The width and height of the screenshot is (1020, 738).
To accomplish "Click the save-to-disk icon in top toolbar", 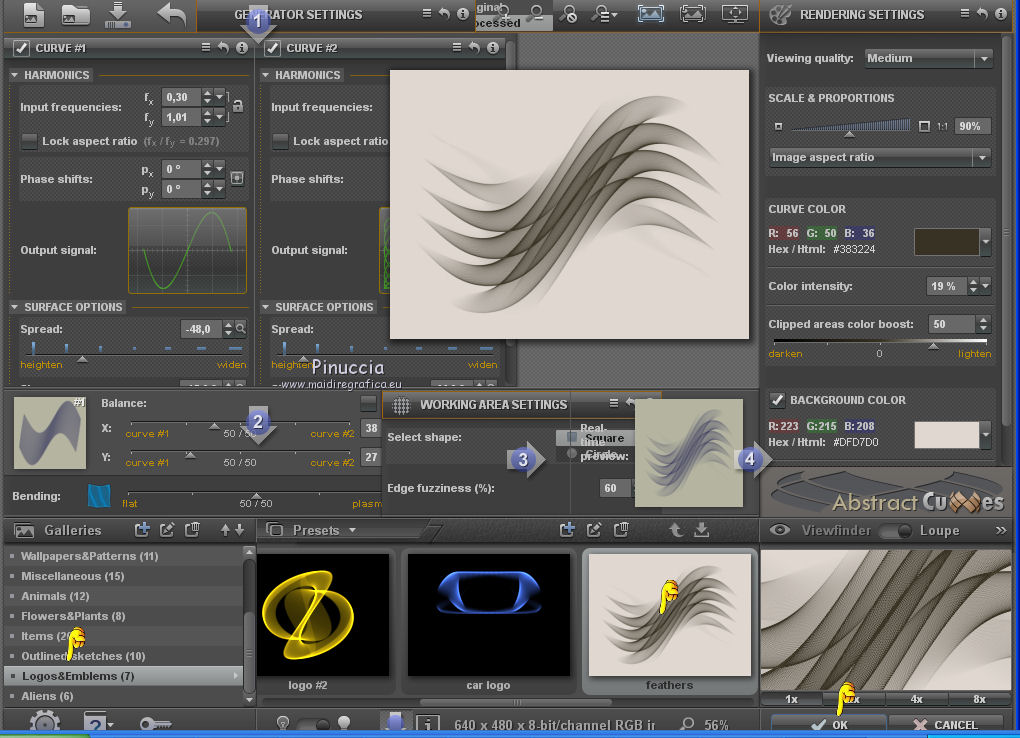I will point(118,15).
